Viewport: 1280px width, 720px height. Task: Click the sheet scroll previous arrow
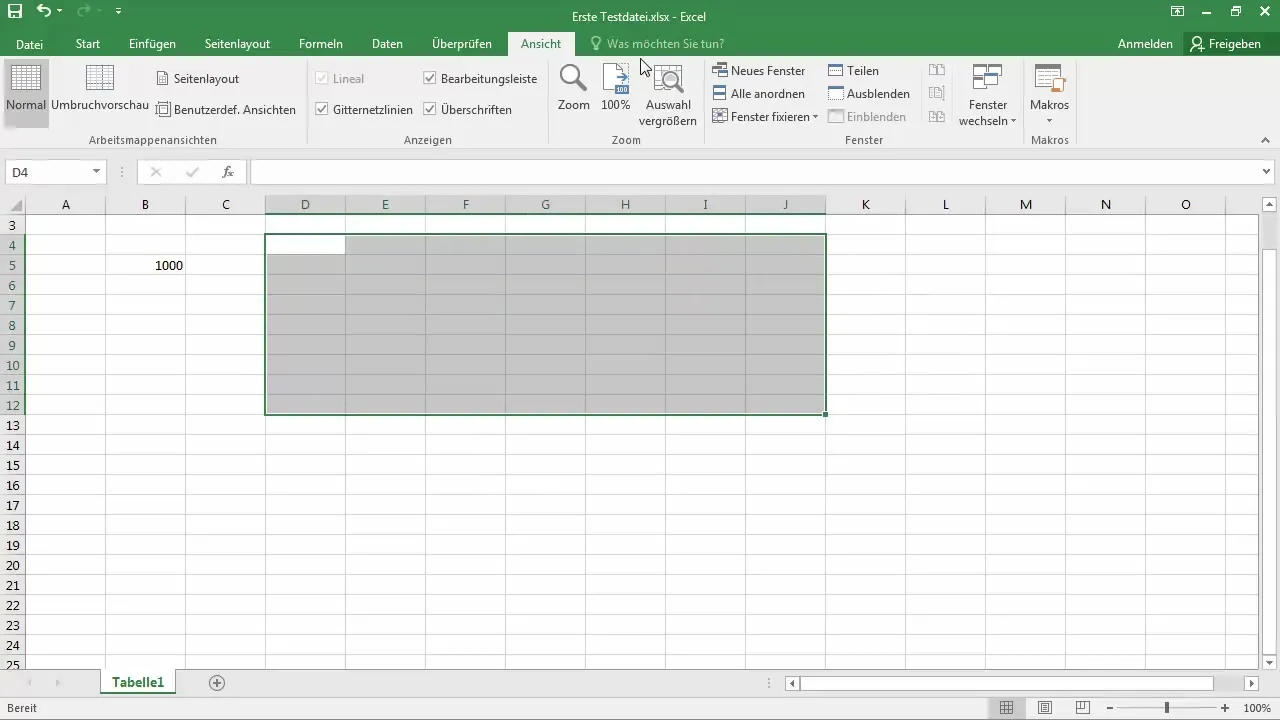click(29, 683)
